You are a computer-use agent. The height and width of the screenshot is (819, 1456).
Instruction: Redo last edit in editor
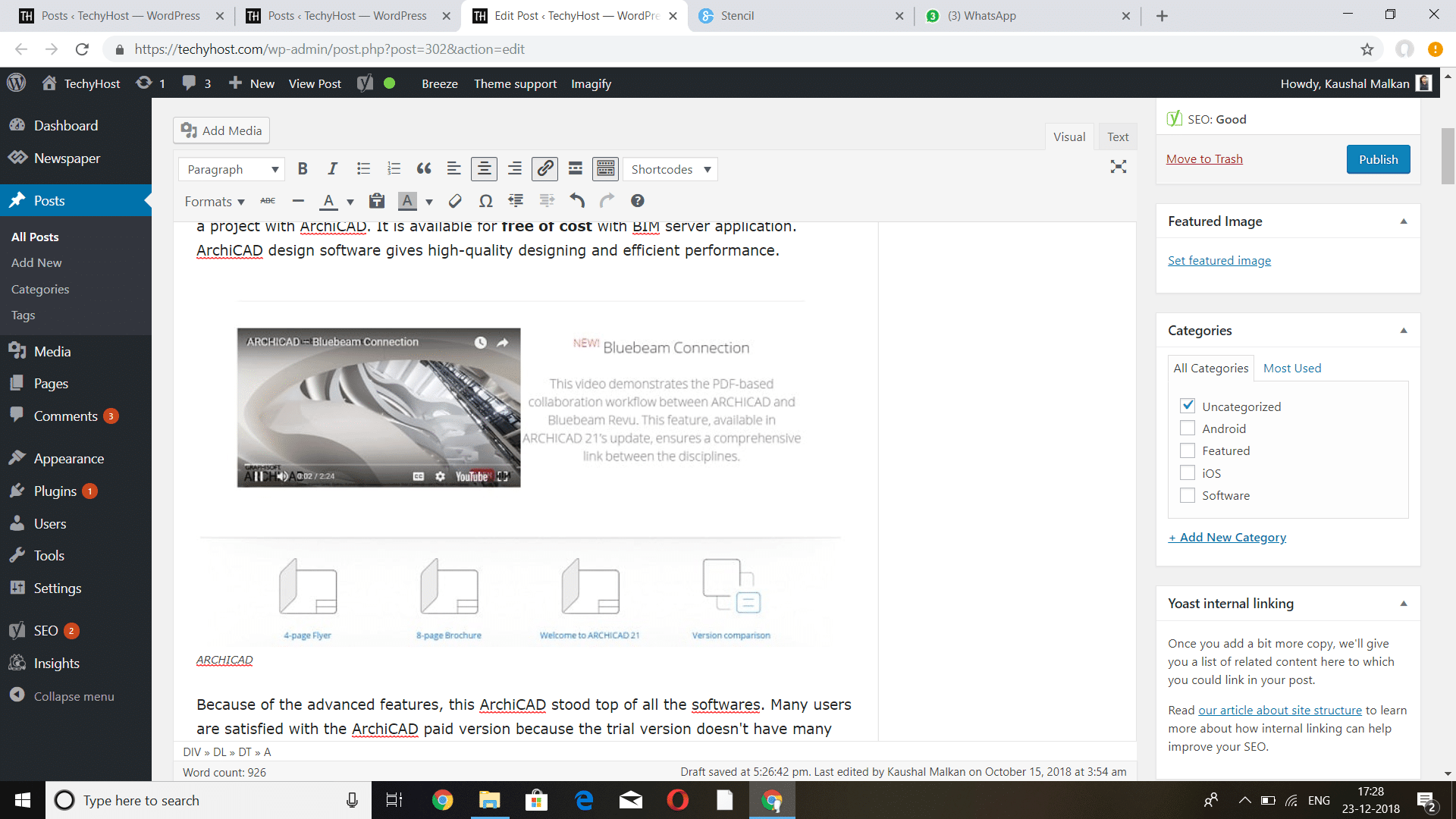coord(607,201)
